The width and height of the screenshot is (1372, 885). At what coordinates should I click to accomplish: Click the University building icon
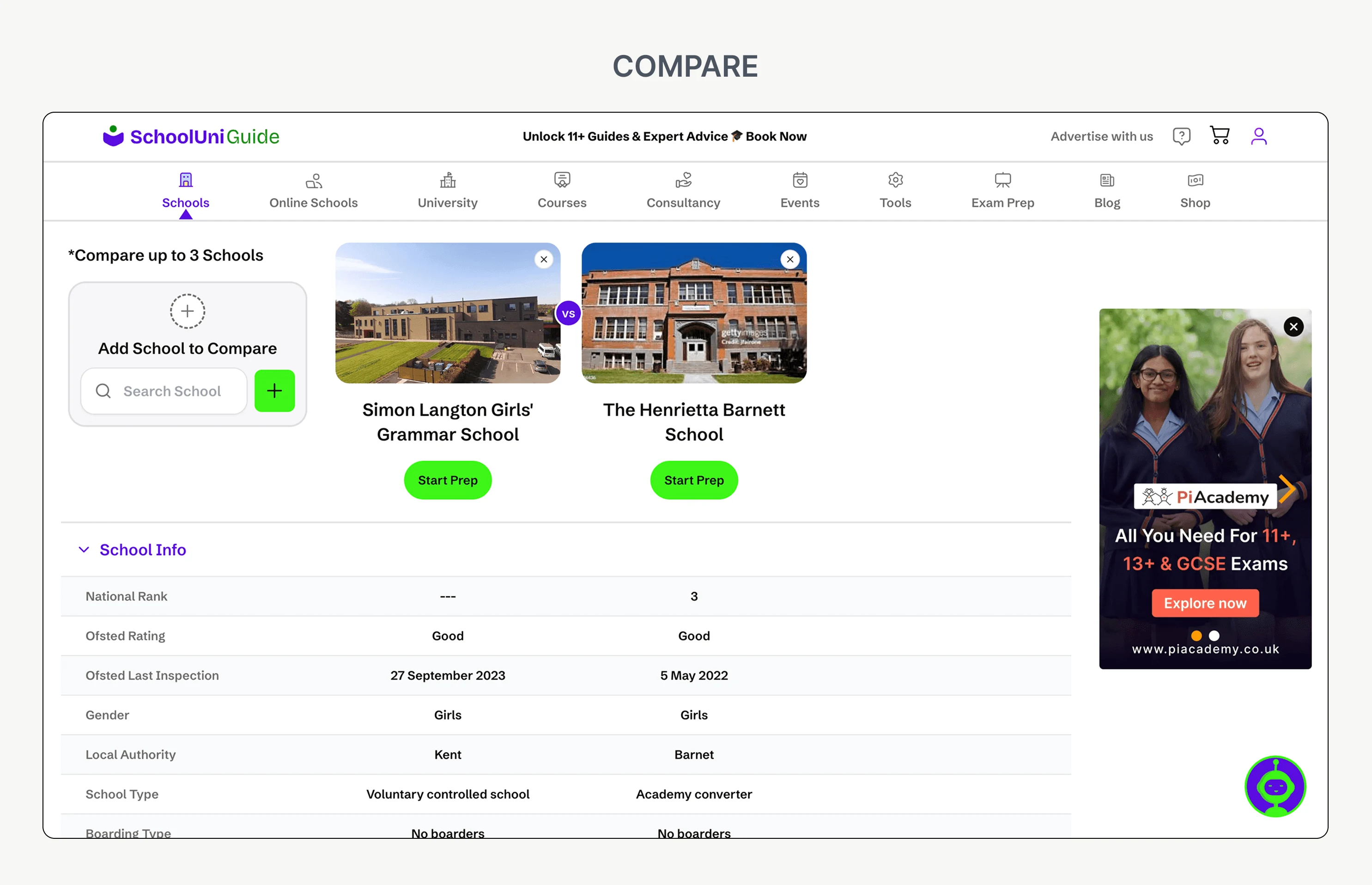[448, 180]
